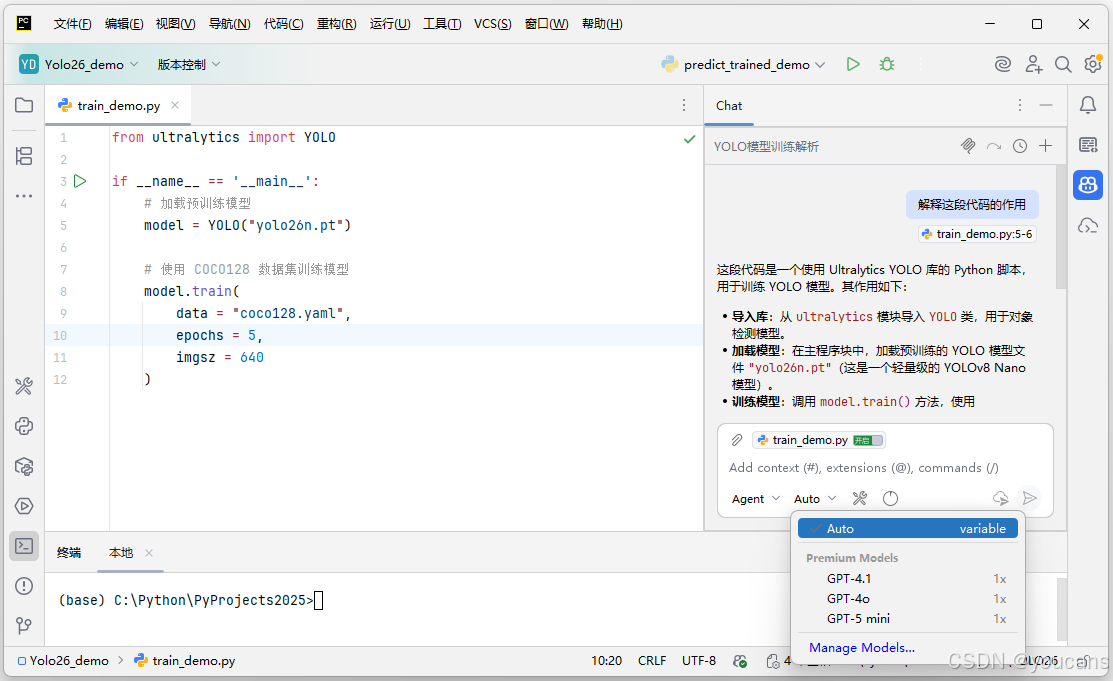Screen dimensions: 1113x681
Task: Toggle train_demo.py context switch
Action: tap(868, 440)
